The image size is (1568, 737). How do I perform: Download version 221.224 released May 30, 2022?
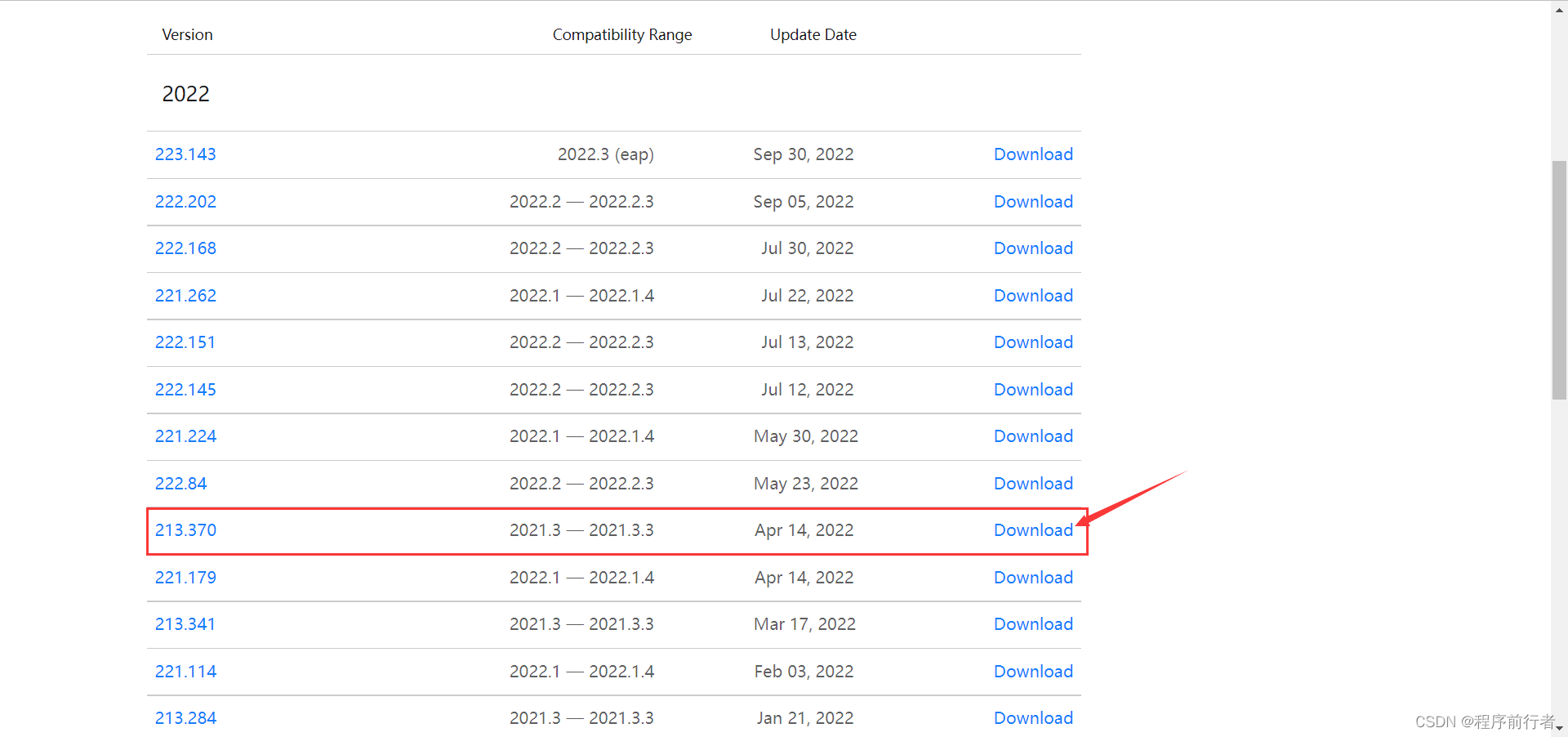(1033, 436)
